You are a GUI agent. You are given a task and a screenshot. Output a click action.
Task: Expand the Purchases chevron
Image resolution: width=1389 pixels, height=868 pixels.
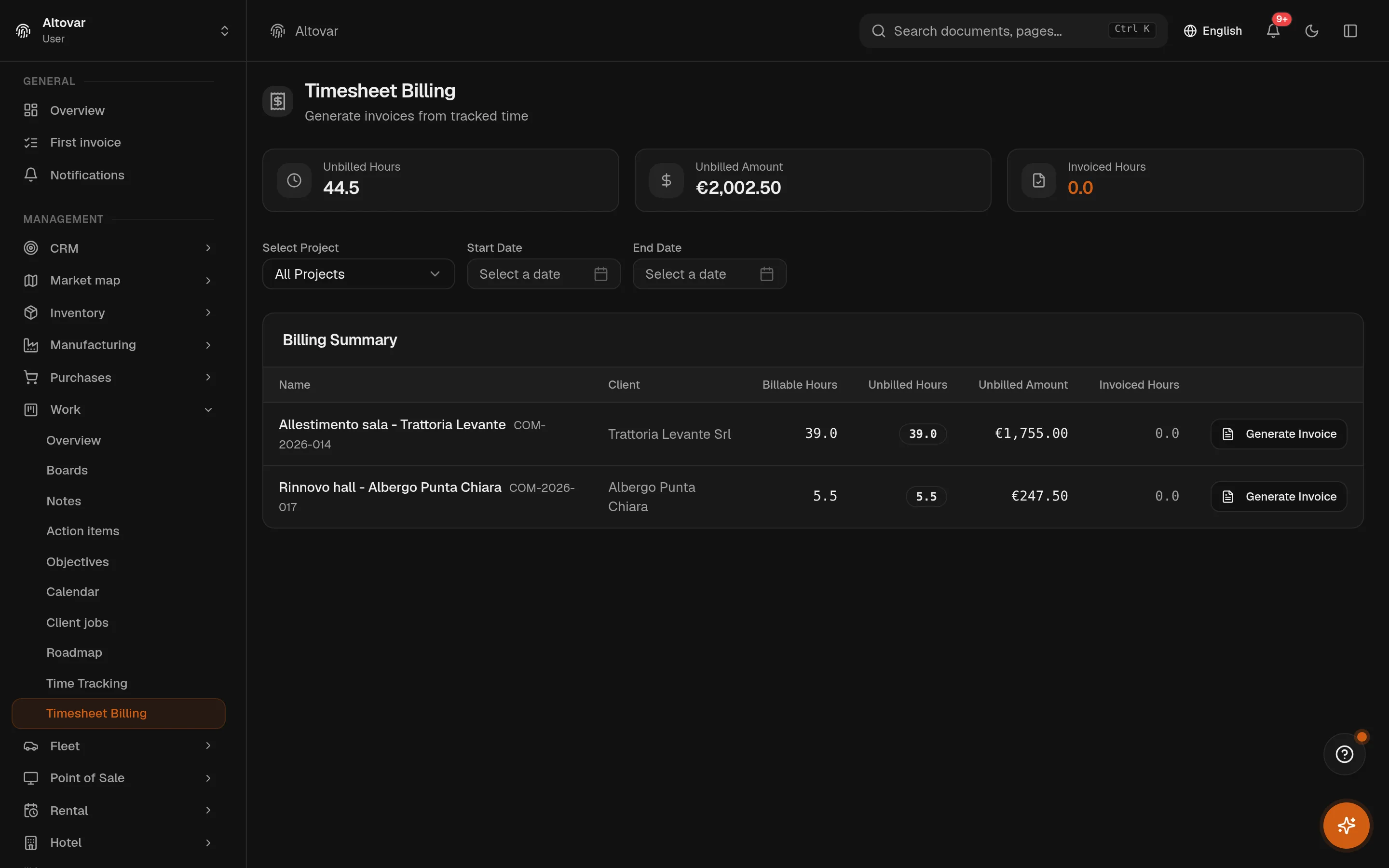[208, 377]
